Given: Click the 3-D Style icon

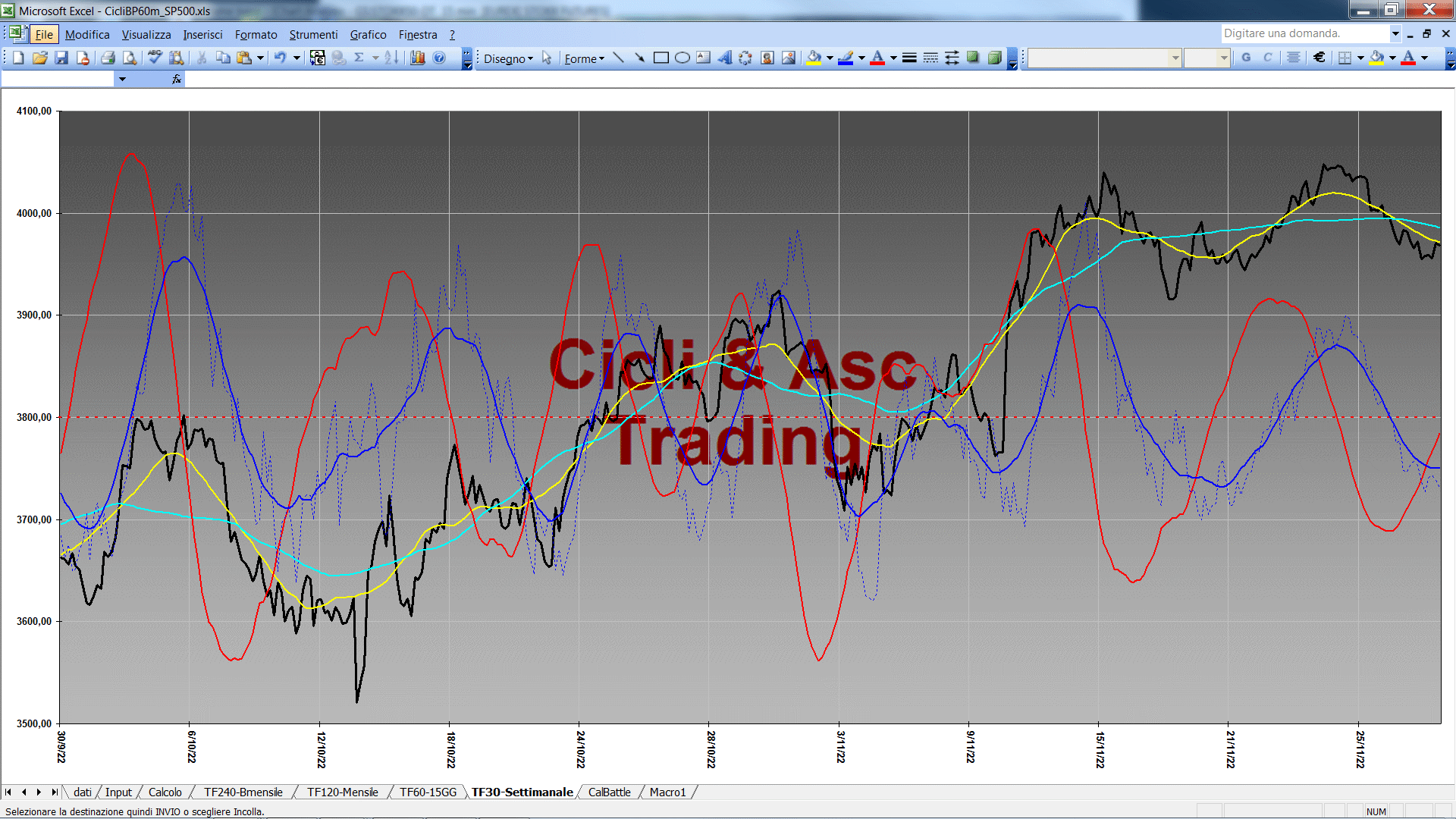Looking at the screenshot, I should pos(994,58).
